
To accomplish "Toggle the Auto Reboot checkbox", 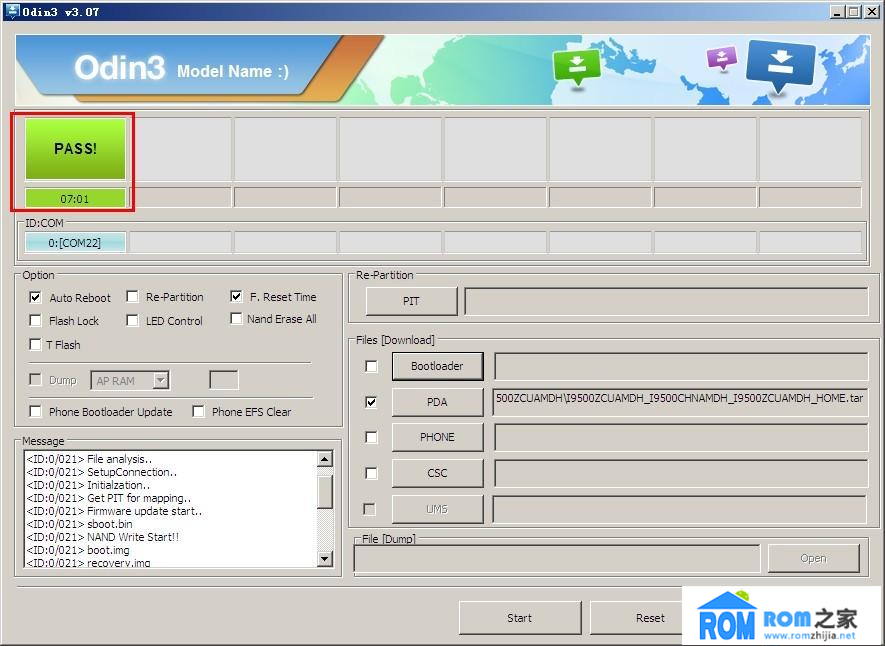I will (35, 297).
